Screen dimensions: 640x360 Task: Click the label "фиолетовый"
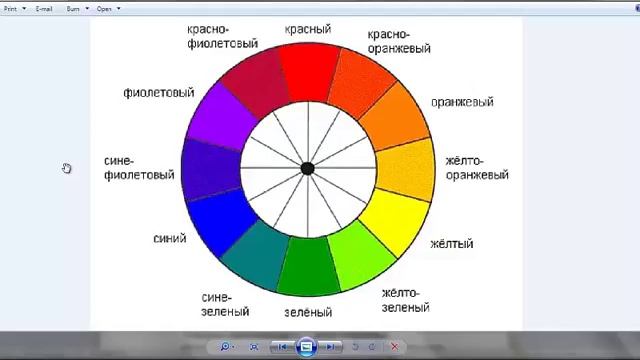coord(159,93)
